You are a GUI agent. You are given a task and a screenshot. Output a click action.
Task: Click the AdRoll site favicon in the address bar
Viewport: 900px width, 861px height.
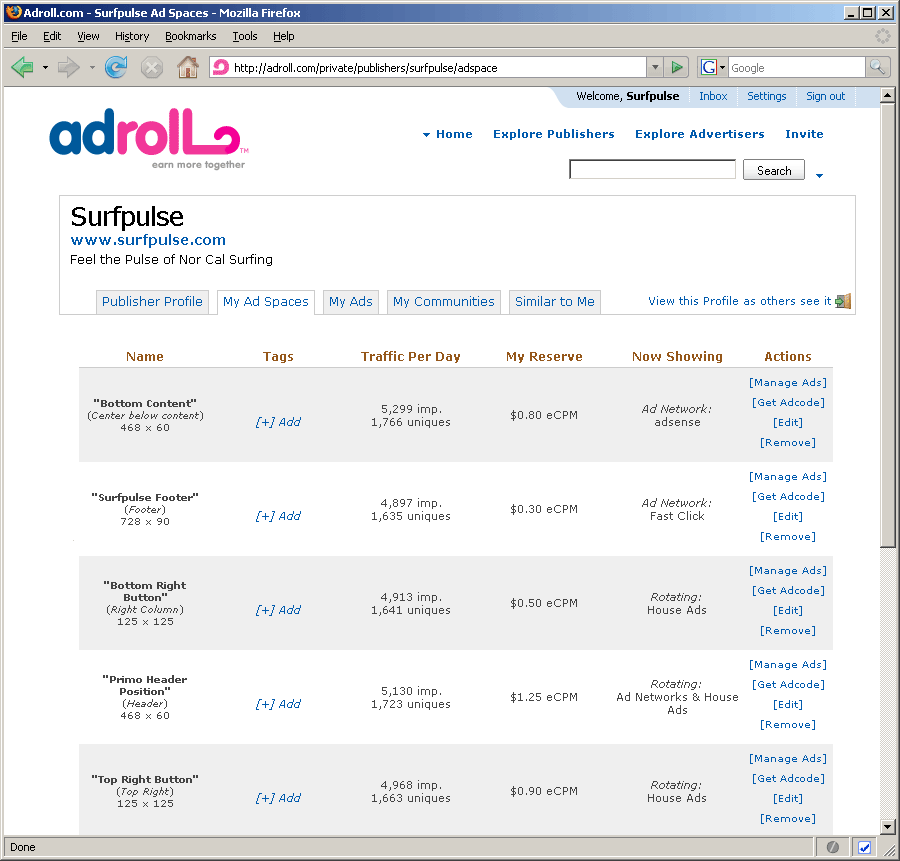point(220,68)
